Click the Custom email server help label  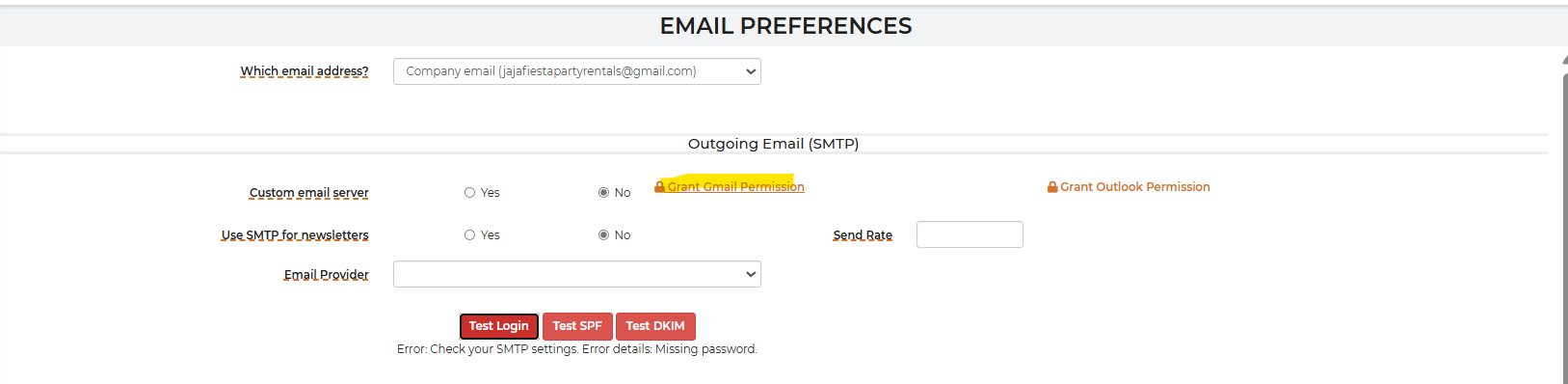(x=308, y=193)
